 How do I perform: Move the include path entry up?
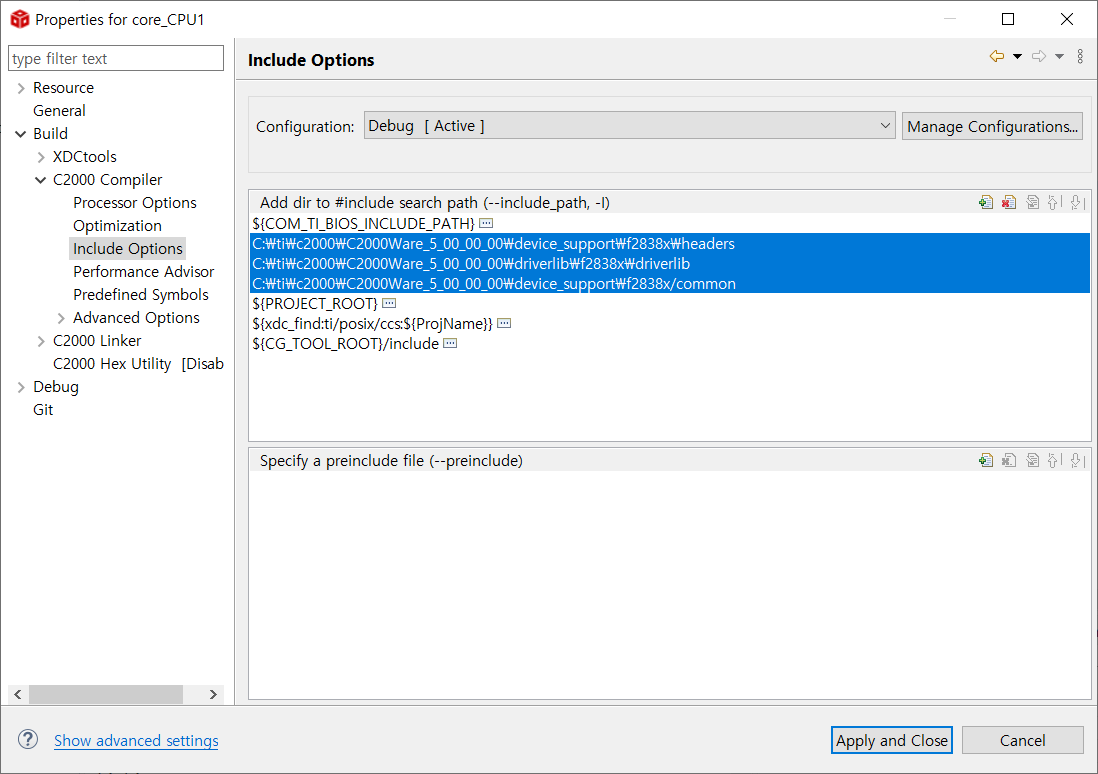tap(1054, 203)
